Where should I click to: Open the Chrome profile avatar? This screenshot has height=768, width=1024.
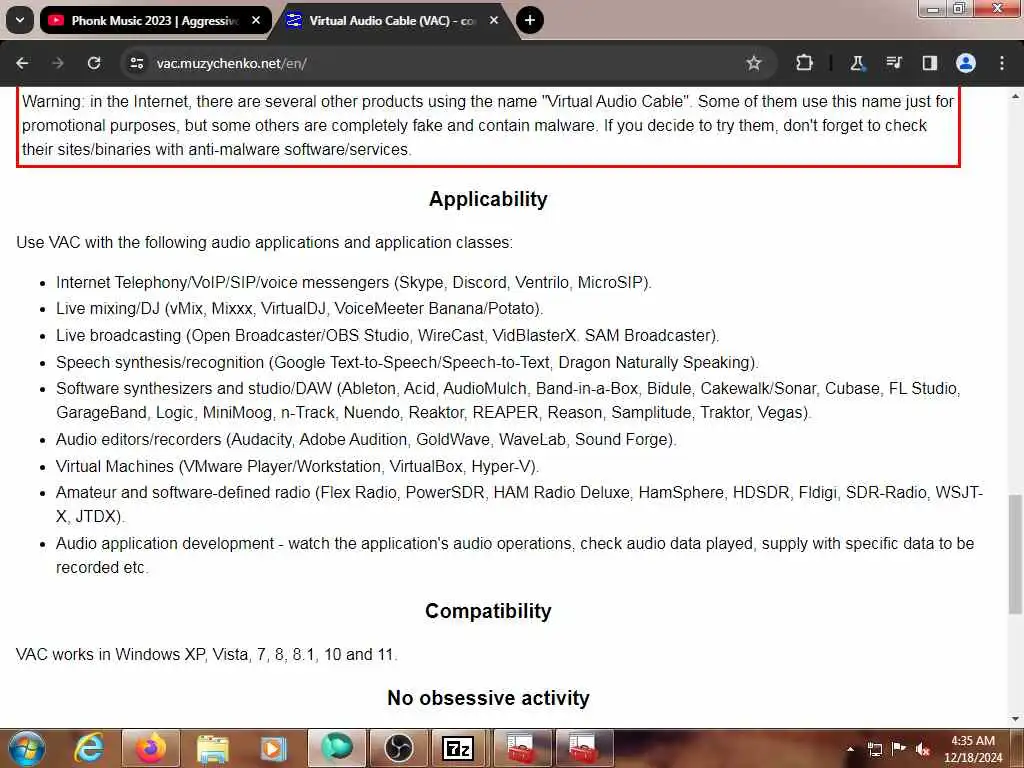pyautogui.click(x=966, y=63)
